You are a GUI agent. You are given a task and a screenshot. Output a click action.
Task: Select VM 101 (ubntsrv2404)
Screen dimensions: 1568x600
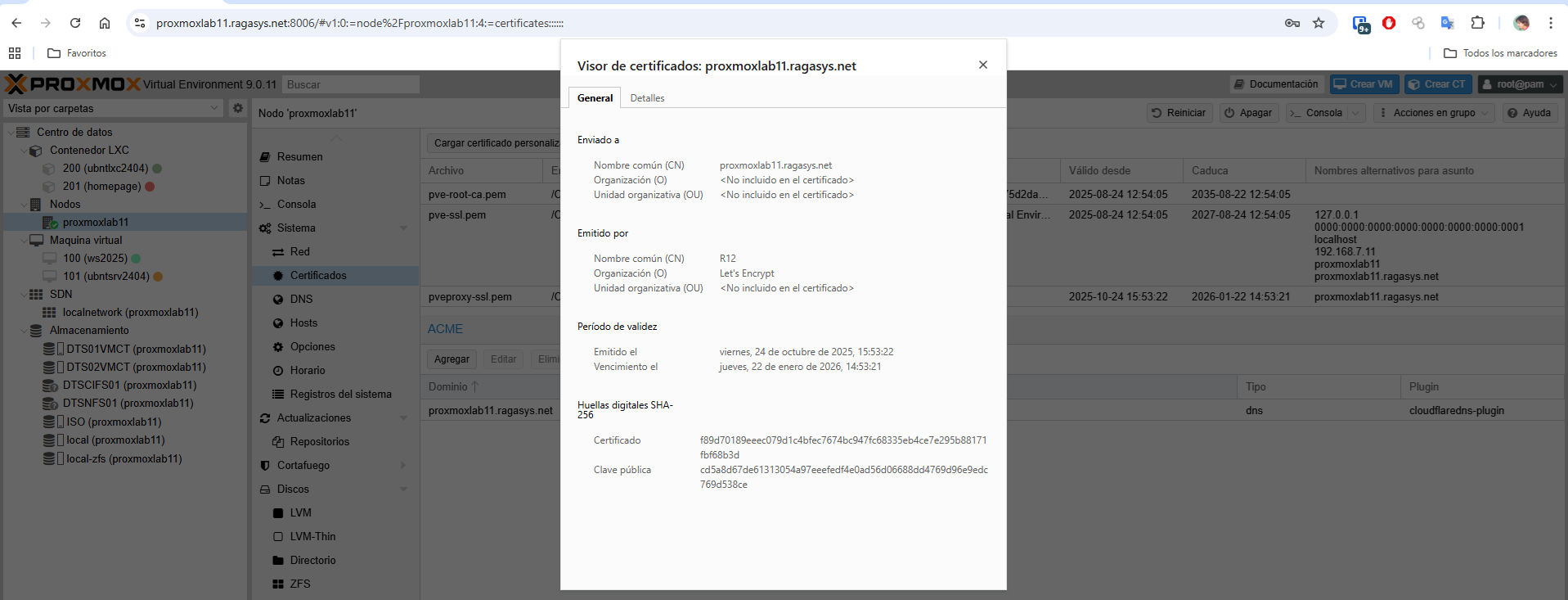tap(106, 276)
